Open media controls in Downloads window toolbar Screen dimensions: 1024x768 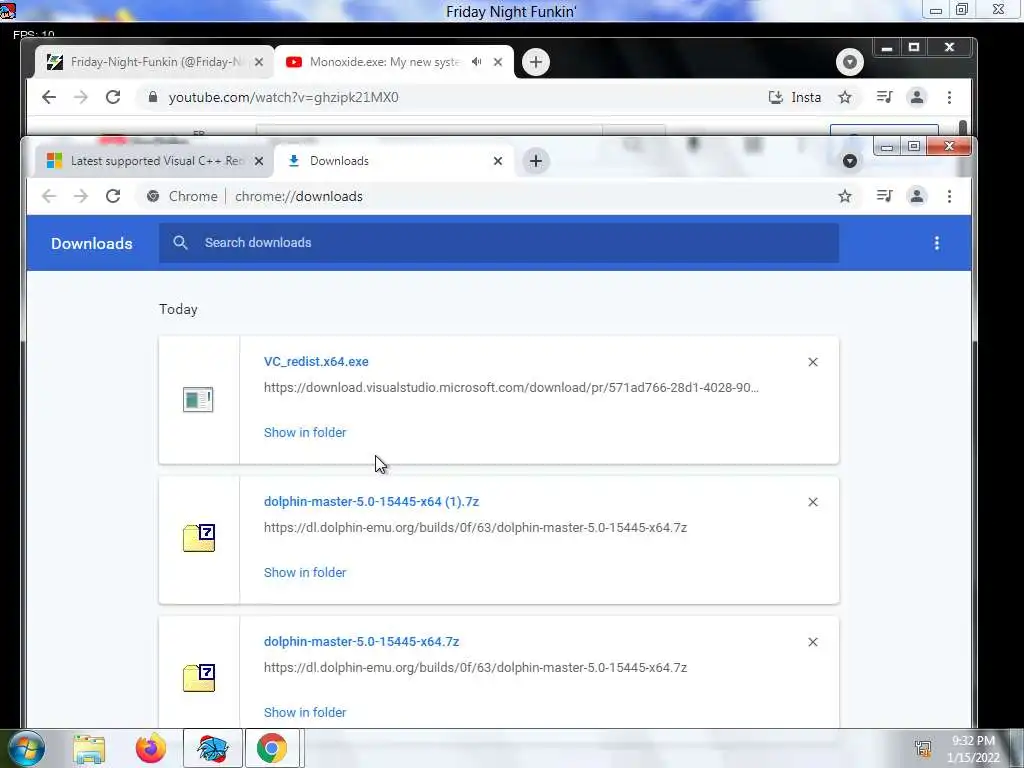(884, 196)
